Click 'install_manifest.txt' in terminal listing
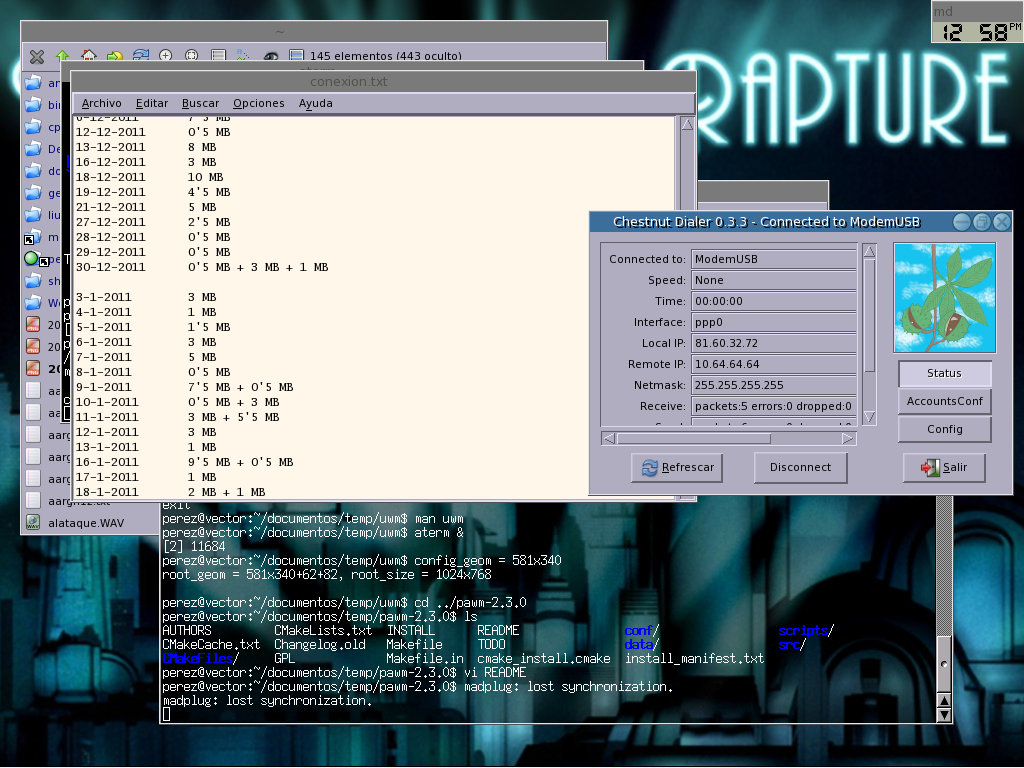Viewport: 1024px width, 768px height. 694,659
